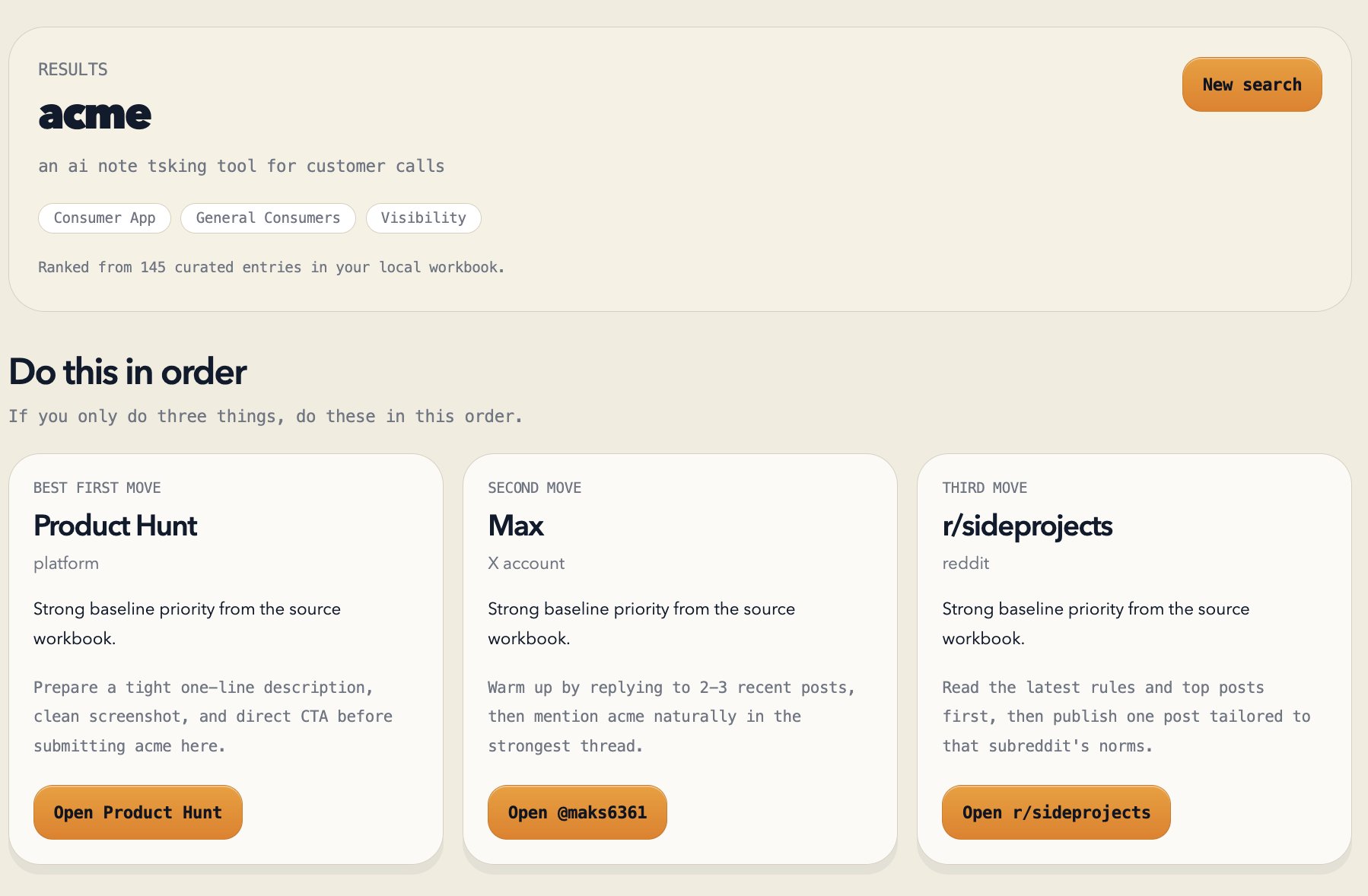Image resolution: width=1368 pixels, height=896 pixels.
Task: Click the SECOND MOVE label
Action: click(x=534, y=488)
